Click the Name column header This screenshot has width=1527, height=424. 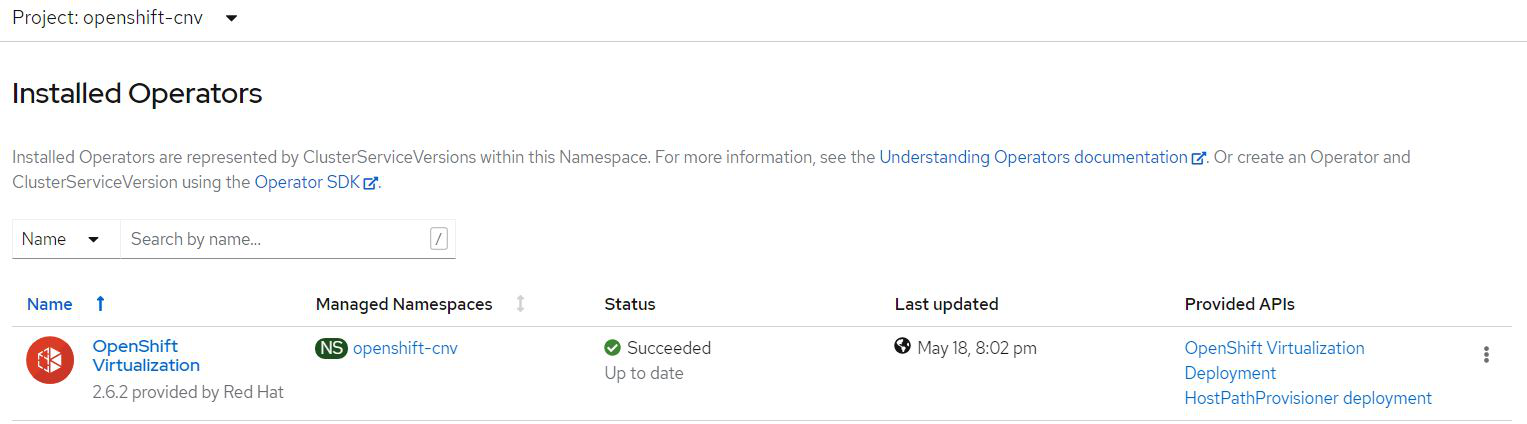(x=49, y=304)
